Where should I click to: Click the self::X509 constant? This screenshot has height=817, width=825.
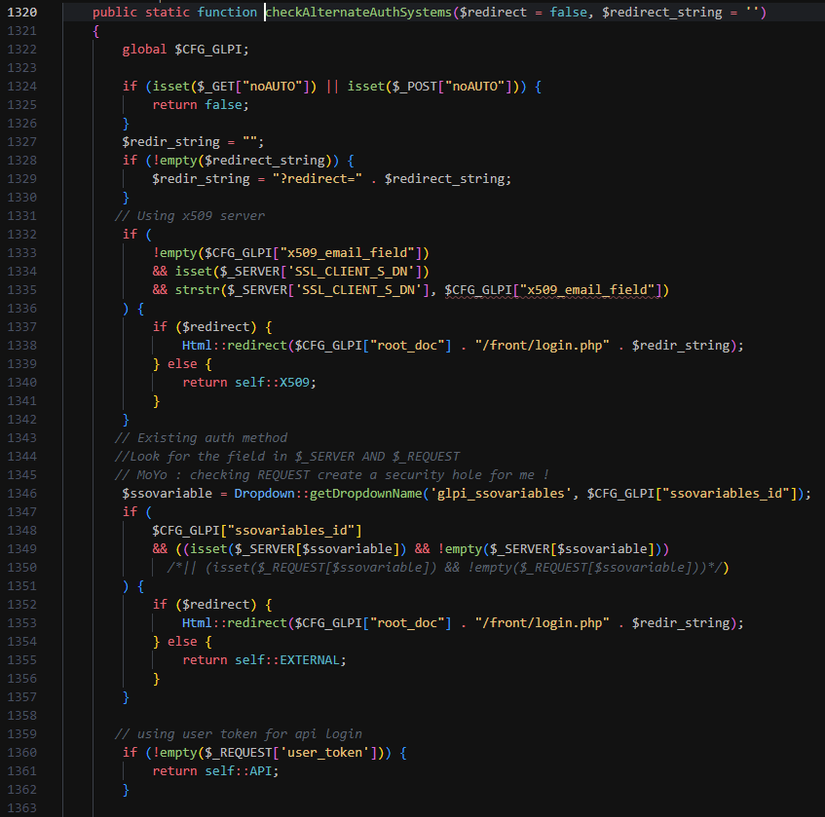(x=271, y=382)
